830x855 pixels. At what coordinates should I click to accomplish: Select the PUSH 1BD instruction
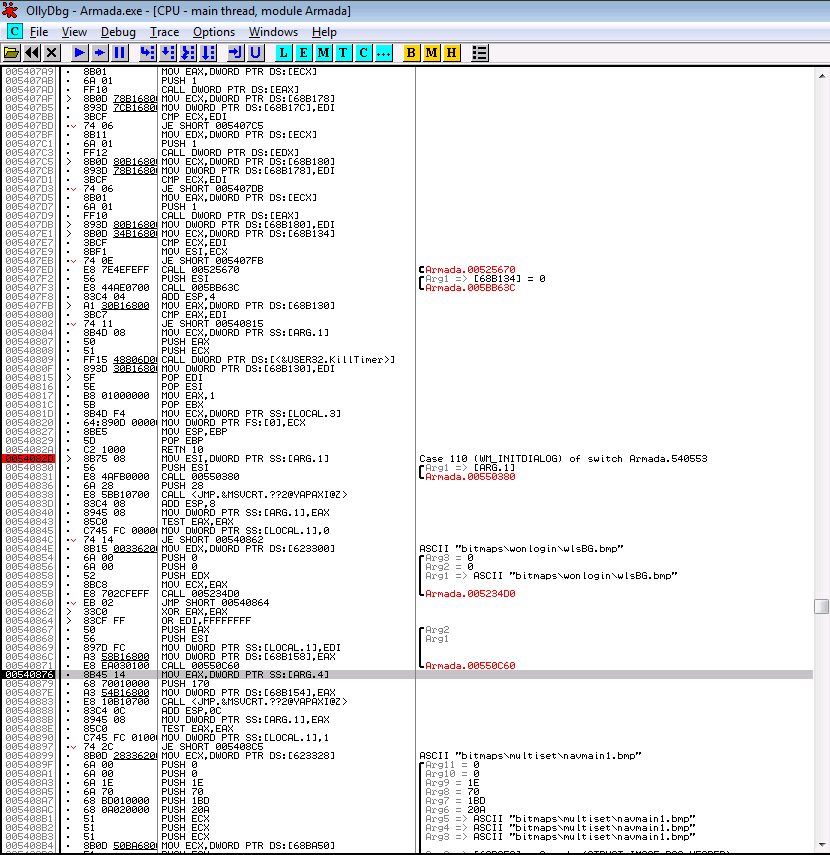(x=185, y=800)
